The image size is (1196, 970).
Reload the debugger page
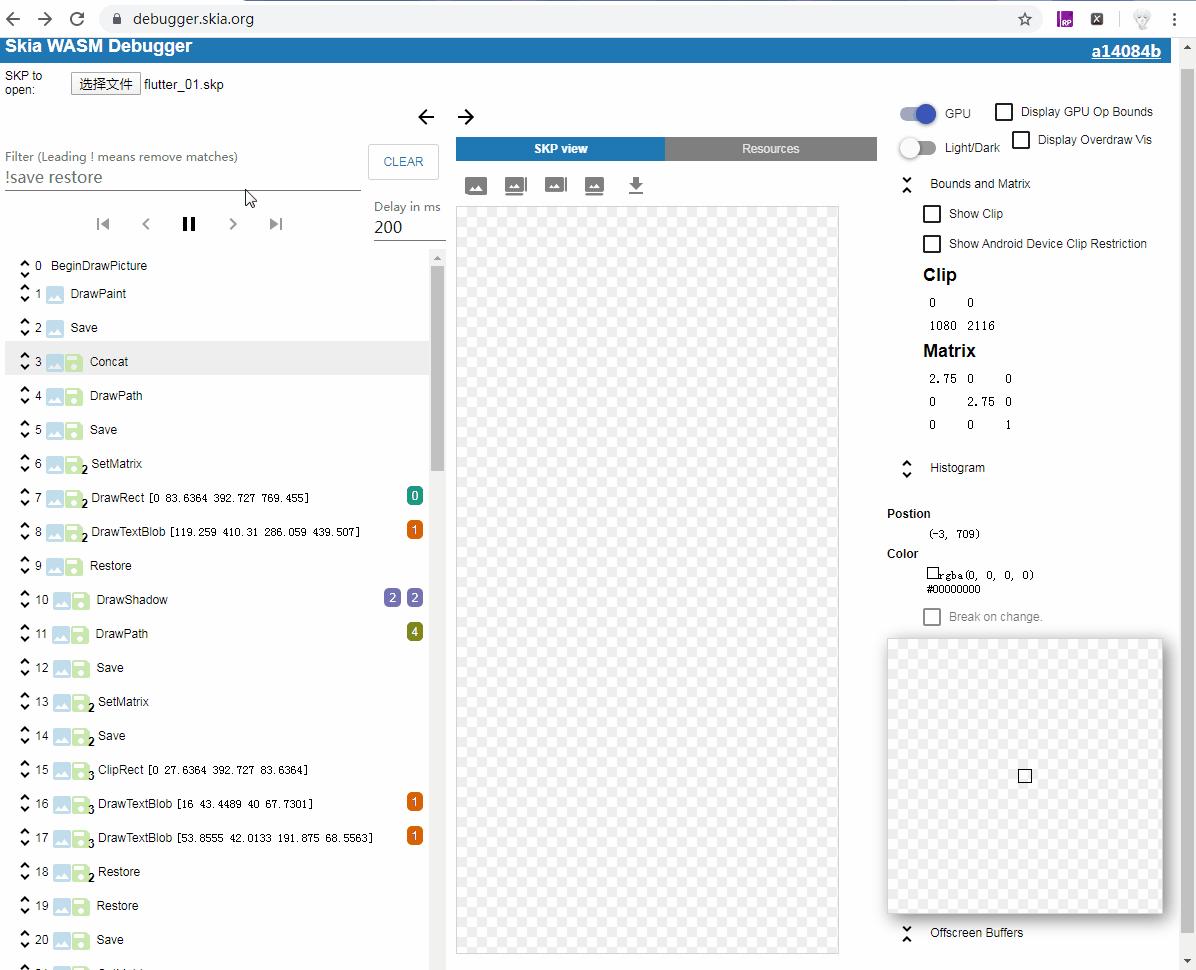pyautogui.click(x=77, y=19)
